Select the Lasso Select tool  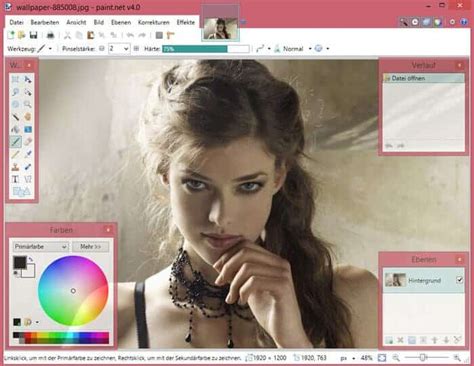click(15, 92)
